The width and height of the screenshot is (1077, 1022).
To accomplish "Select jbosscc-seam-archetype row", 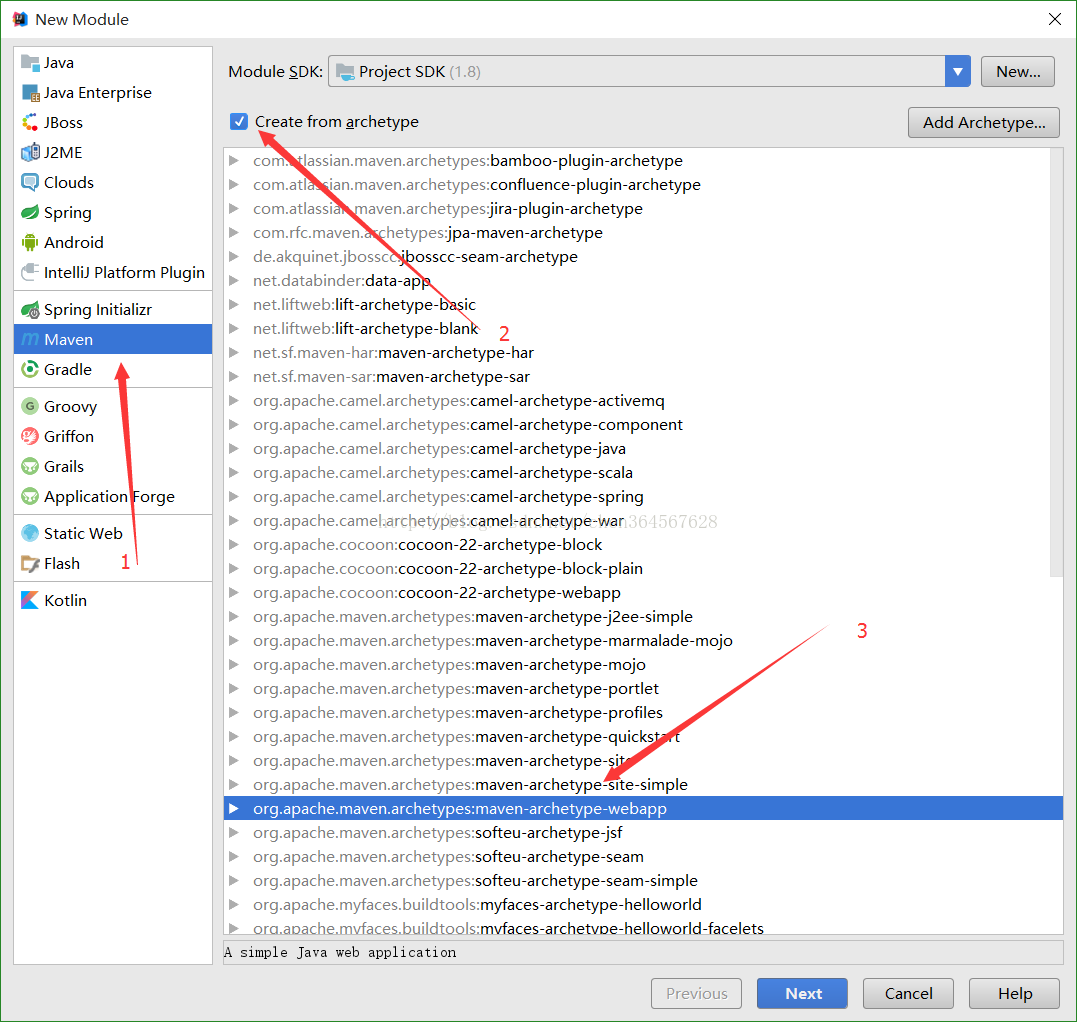I will 643,256.
